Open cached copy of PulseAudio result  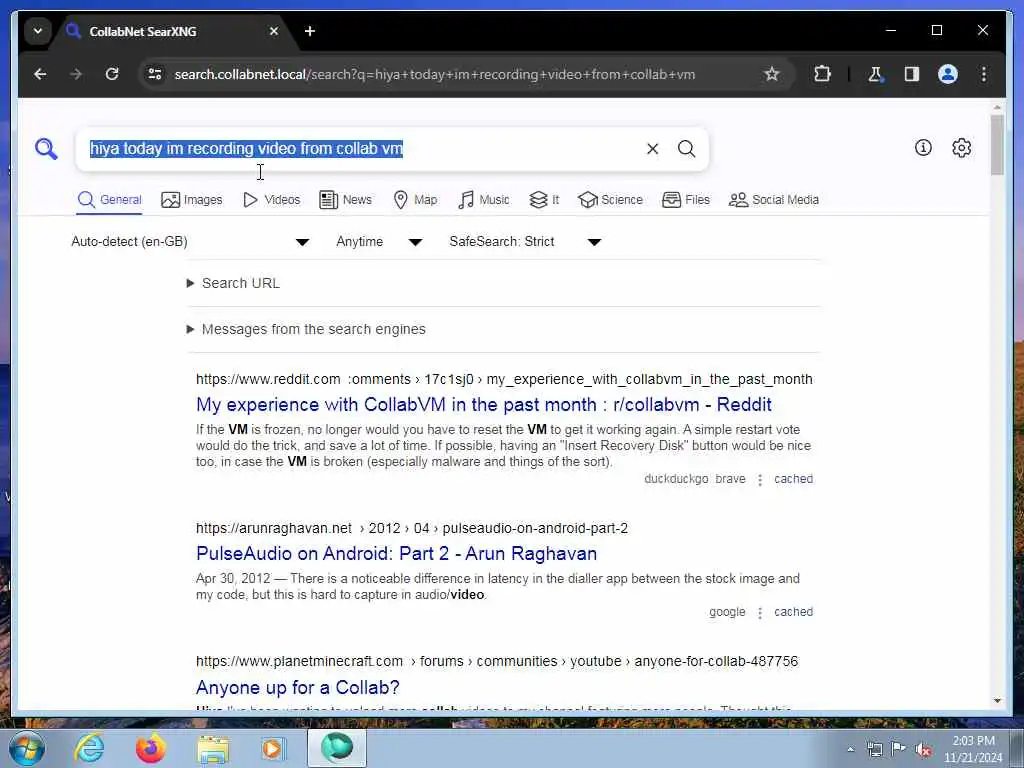click(793, 612)
